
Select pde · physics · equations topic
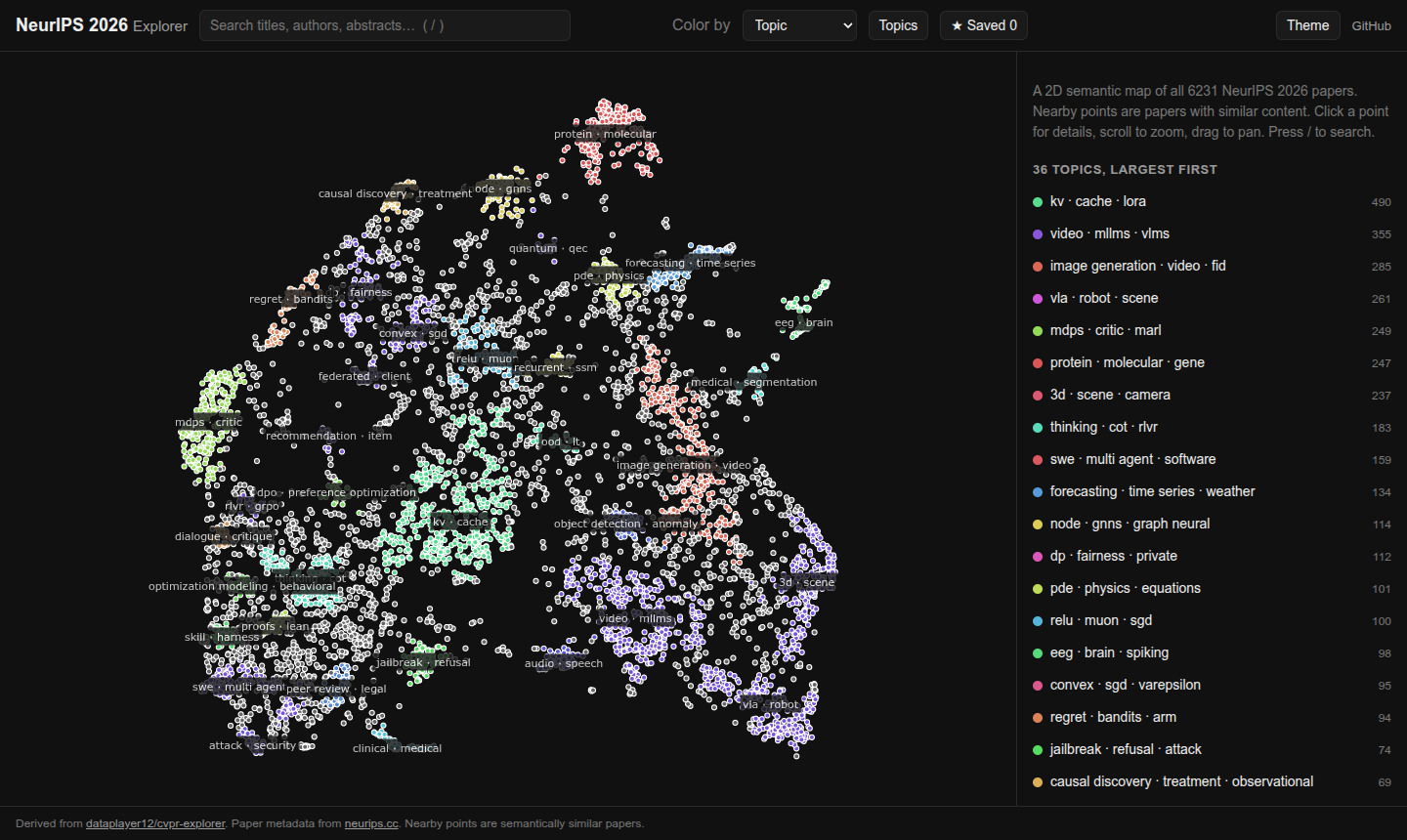(1212, 588)
